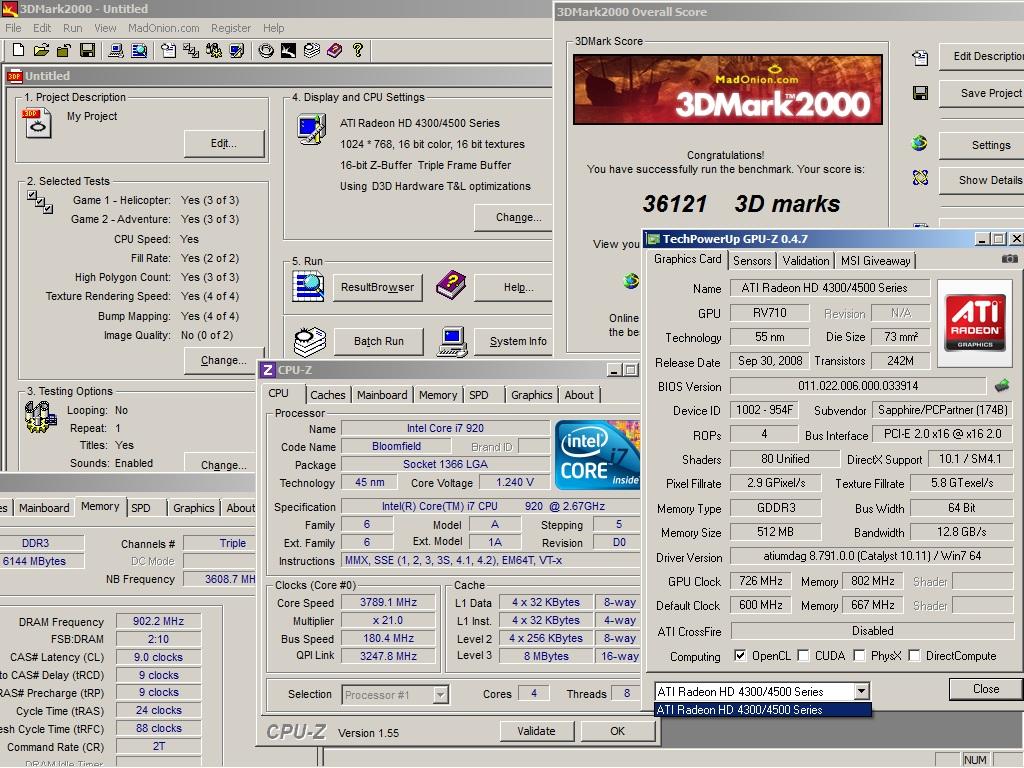
Task: Click the Project Description document icon
Action: (x=37, y=123)
